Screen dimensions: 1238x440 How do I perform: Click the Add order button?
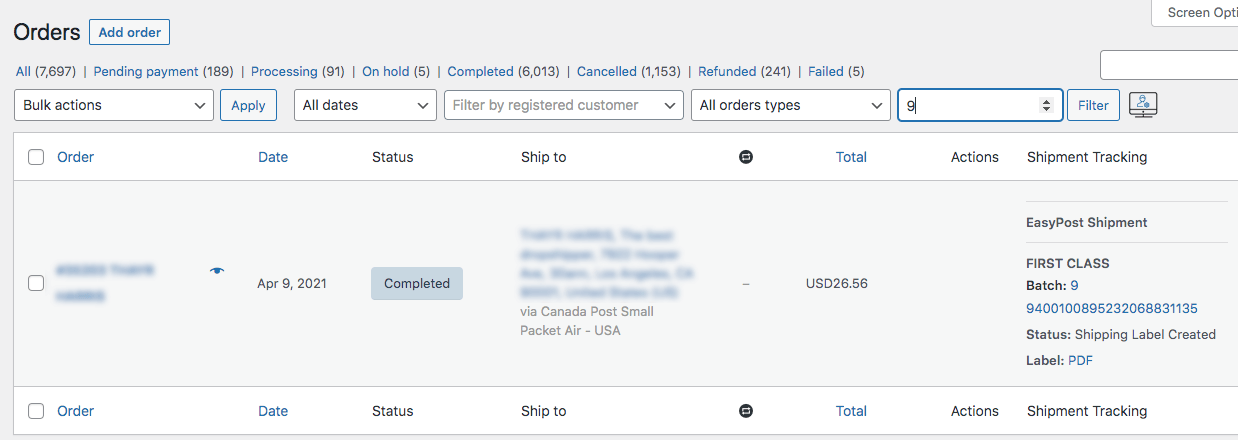pos(130,32)
